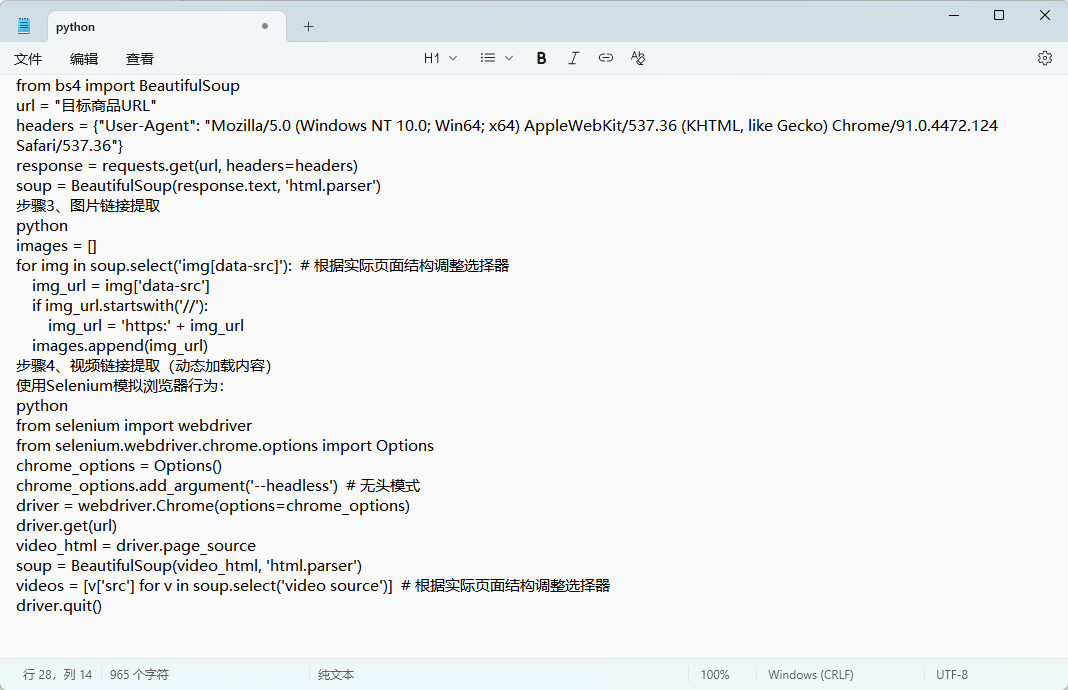The image size is (1068, 690).
Task: Click the comment 无头模式
Action: point(390,486)
